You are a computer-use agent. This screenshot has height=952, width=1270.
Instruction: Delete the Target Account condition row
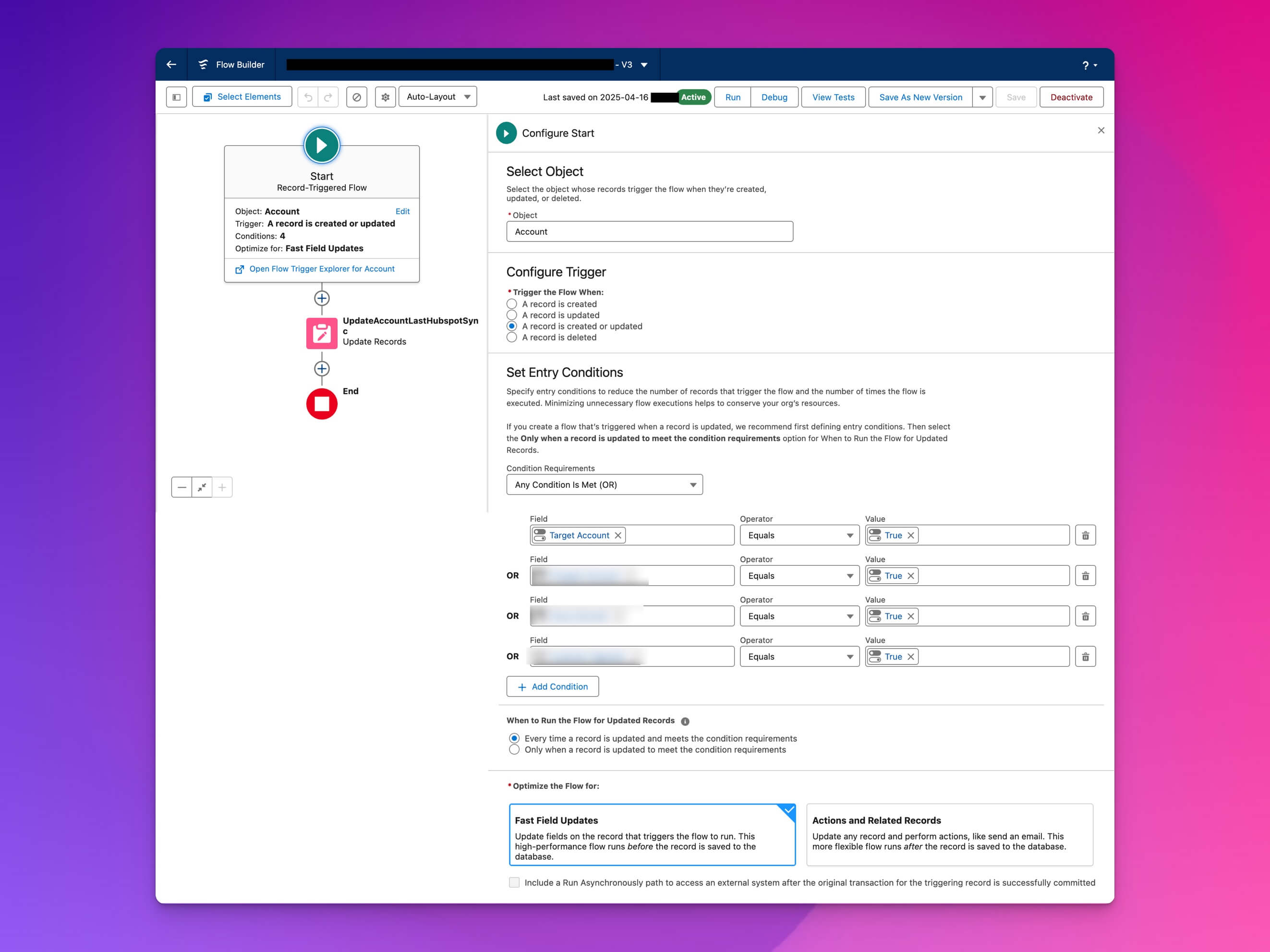coord(1085,535)
